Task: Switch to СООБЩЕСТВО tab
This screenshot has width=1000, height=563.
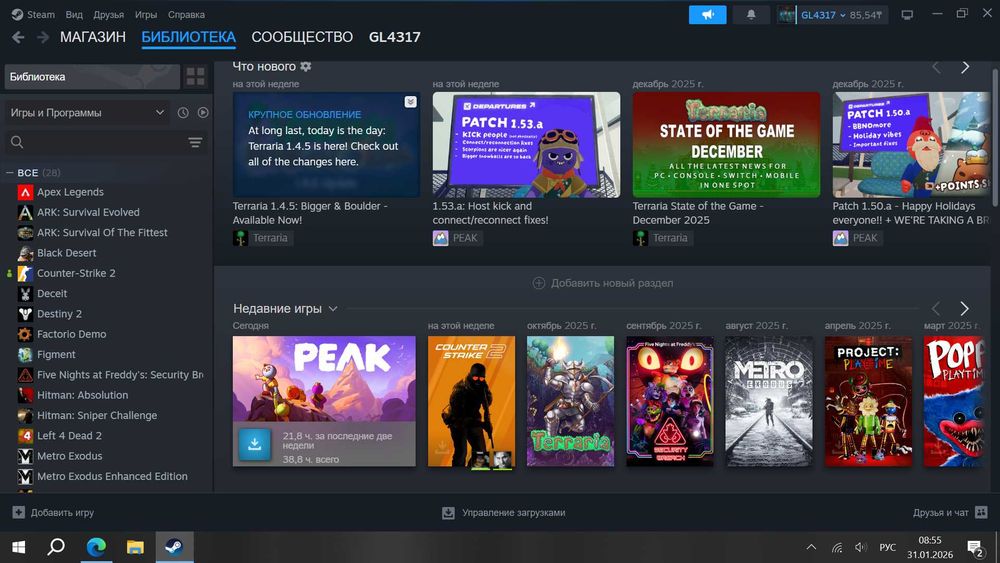Action: click(302, 37)
